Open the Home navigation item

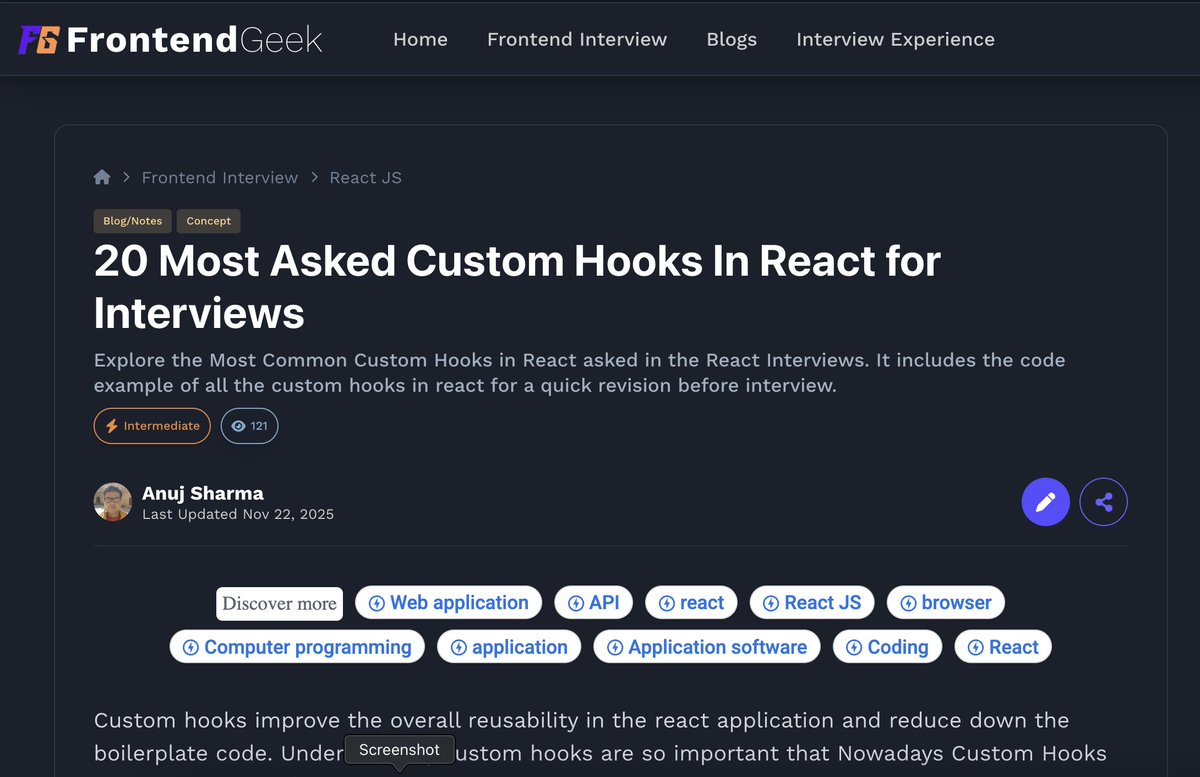420,39
